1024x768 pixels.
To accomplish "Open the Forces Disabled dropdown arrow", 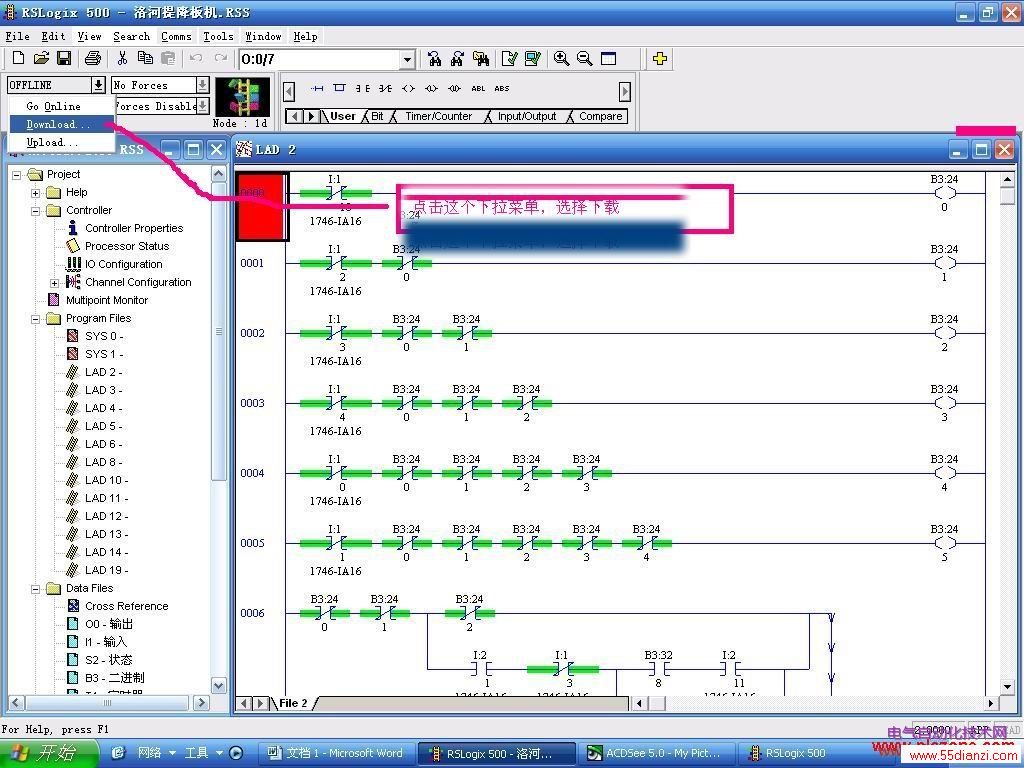I will coord(202,105).
